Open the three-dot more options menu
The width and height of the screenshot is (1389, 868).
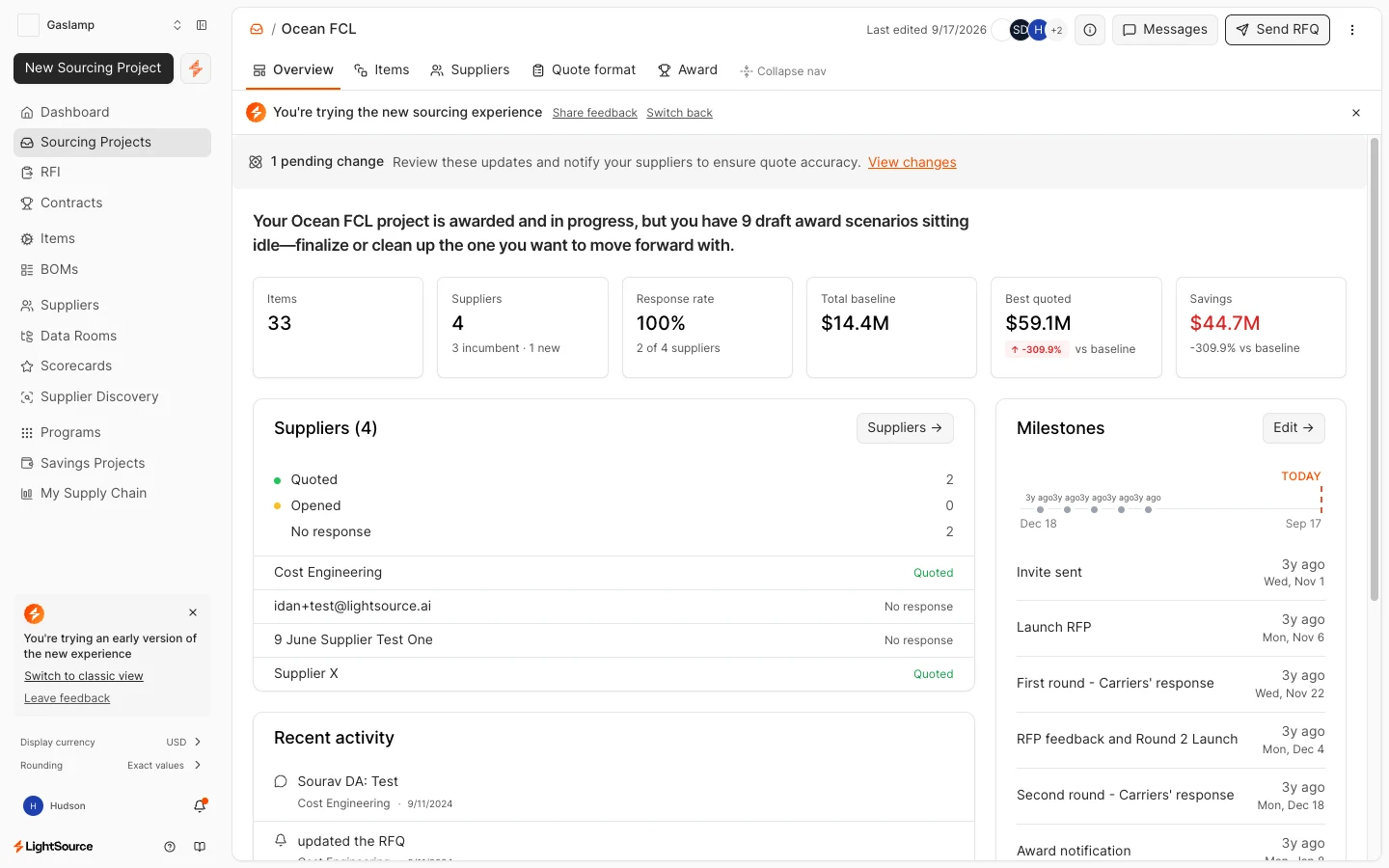click(x=1352, y=30)
